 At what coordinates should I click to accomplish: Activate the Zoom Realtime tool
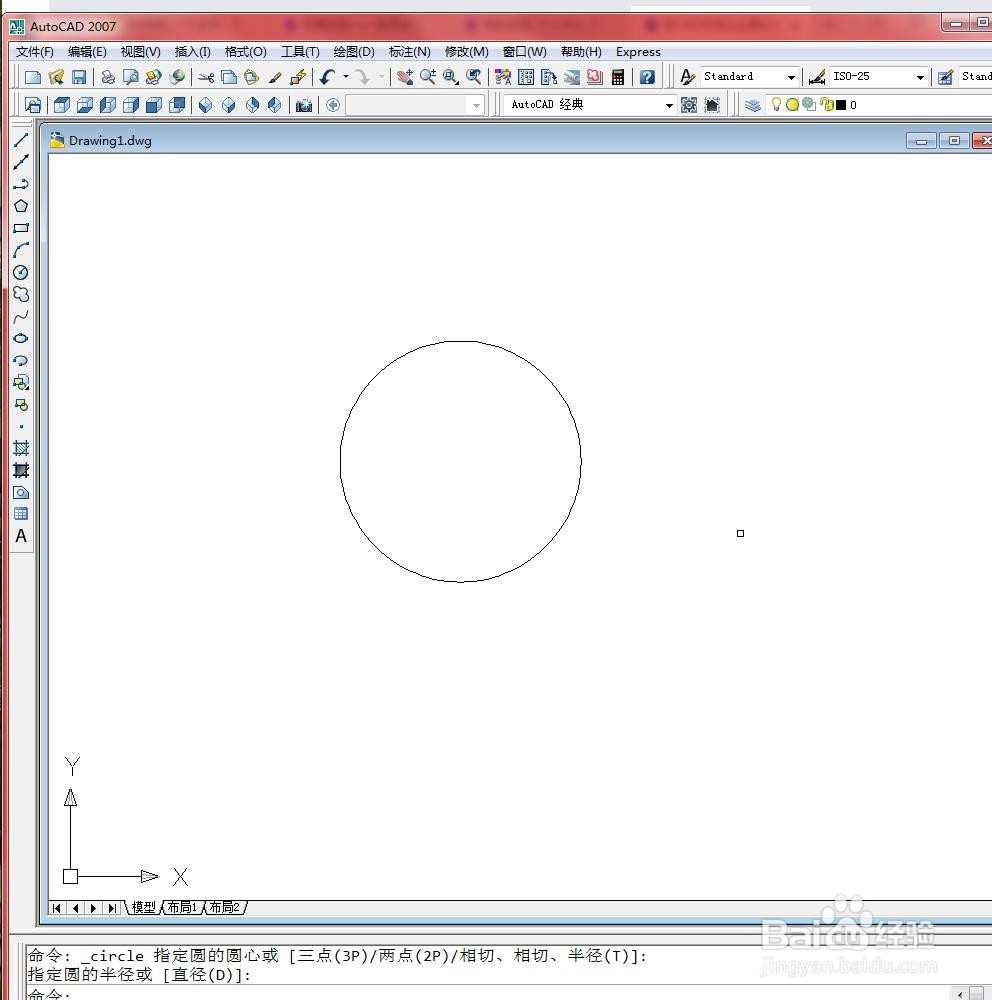click(x=427, y=77)
